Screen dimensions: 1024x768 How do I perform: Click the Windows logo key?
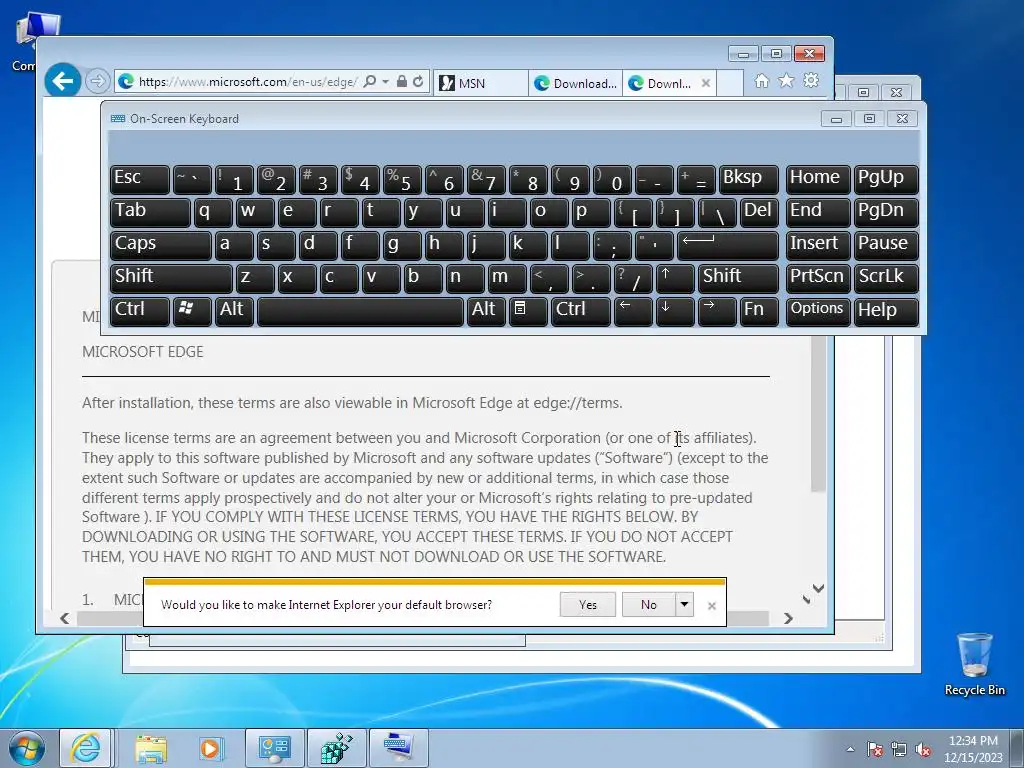[192, 311]
